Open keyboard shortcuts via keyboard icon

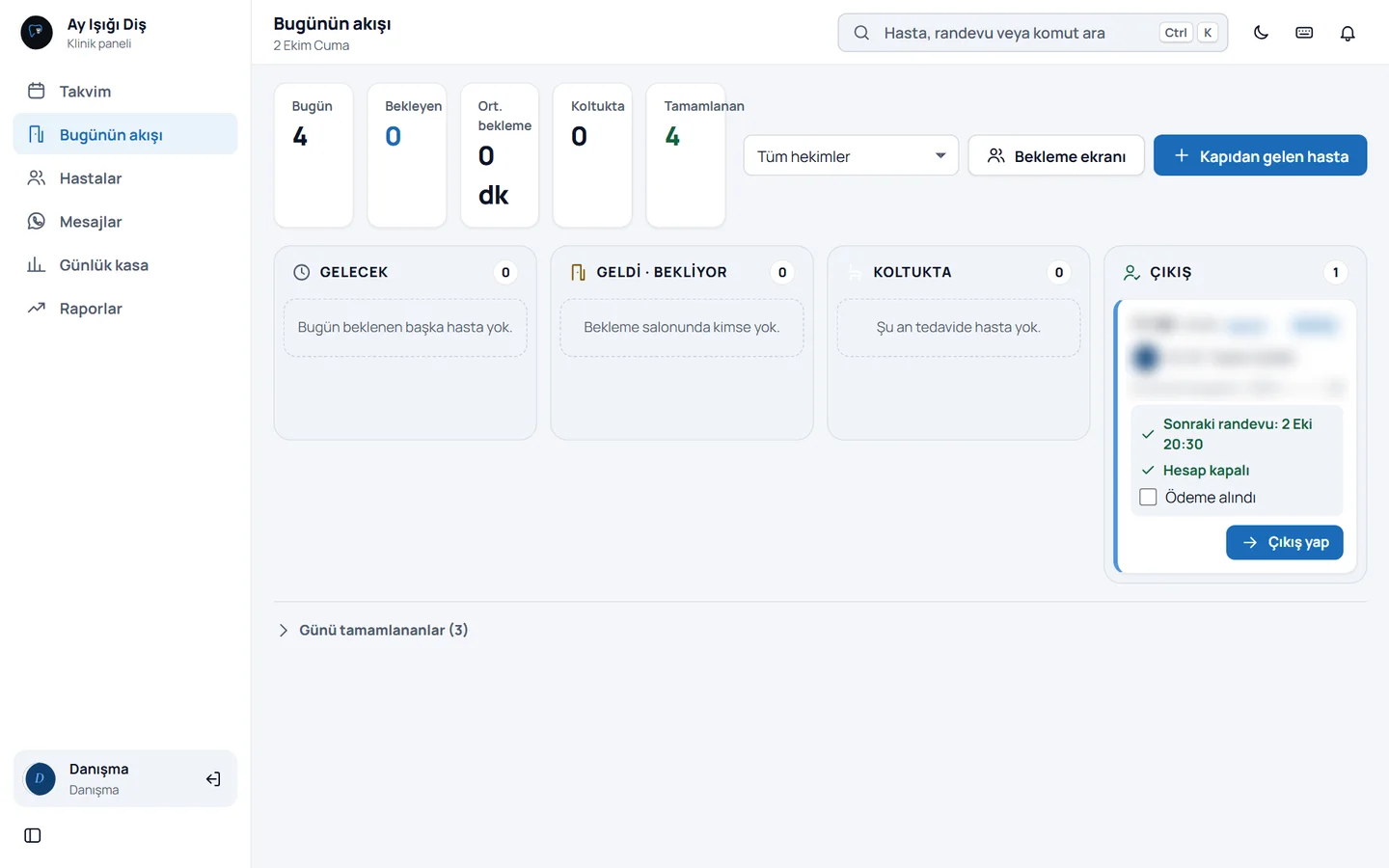(1304, 33)
